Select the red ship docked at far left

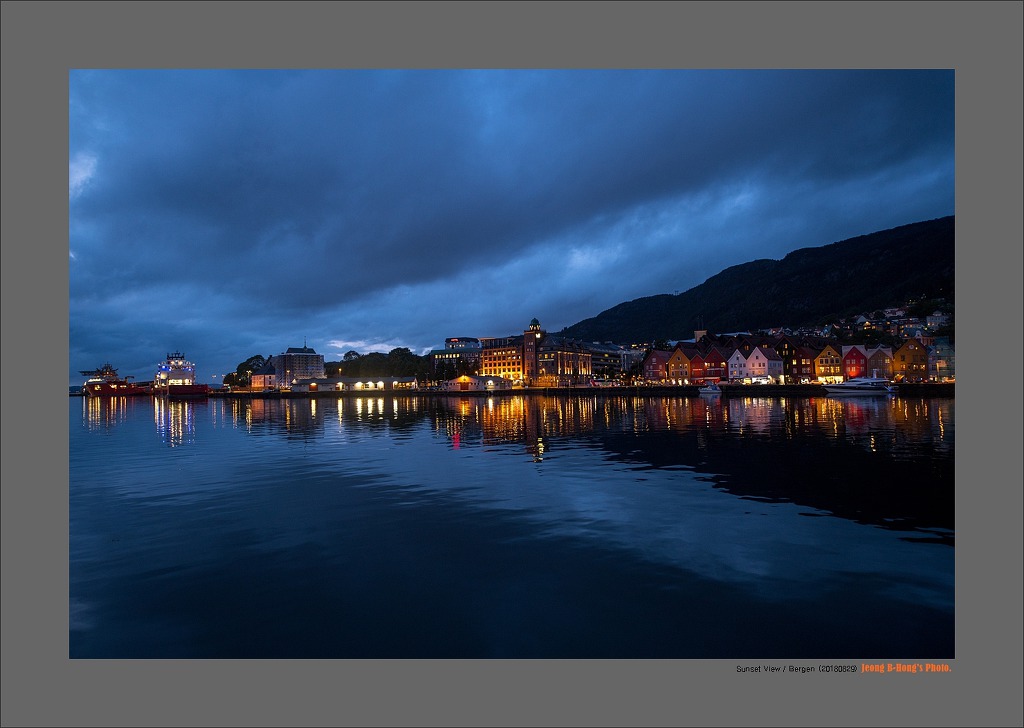point(108,383)
